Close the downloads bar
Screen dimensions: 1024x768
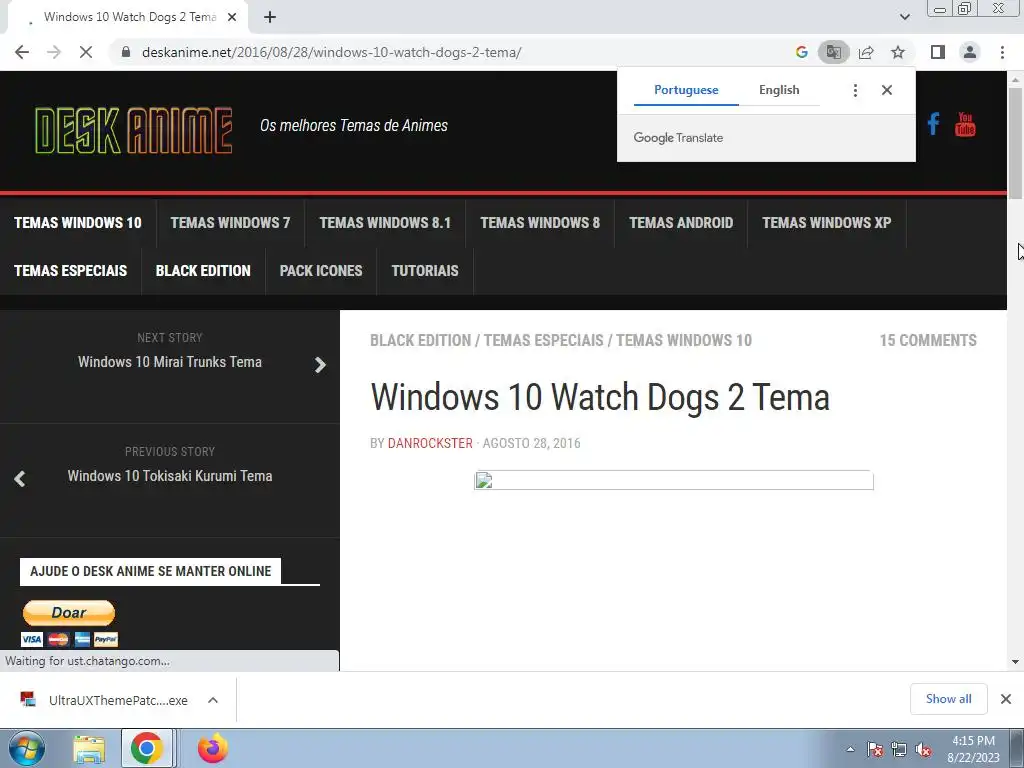(x=1006, y=699)
